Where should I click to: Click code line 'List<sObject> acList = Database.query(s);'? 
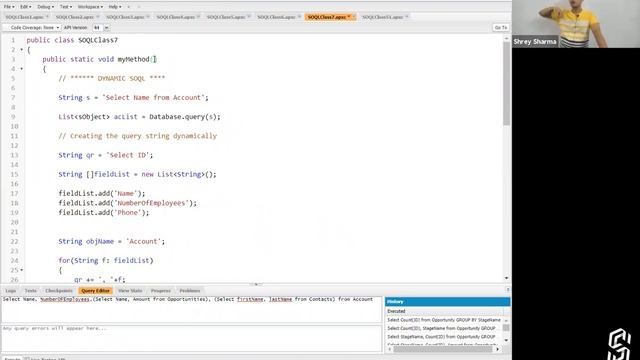point(139,117)
